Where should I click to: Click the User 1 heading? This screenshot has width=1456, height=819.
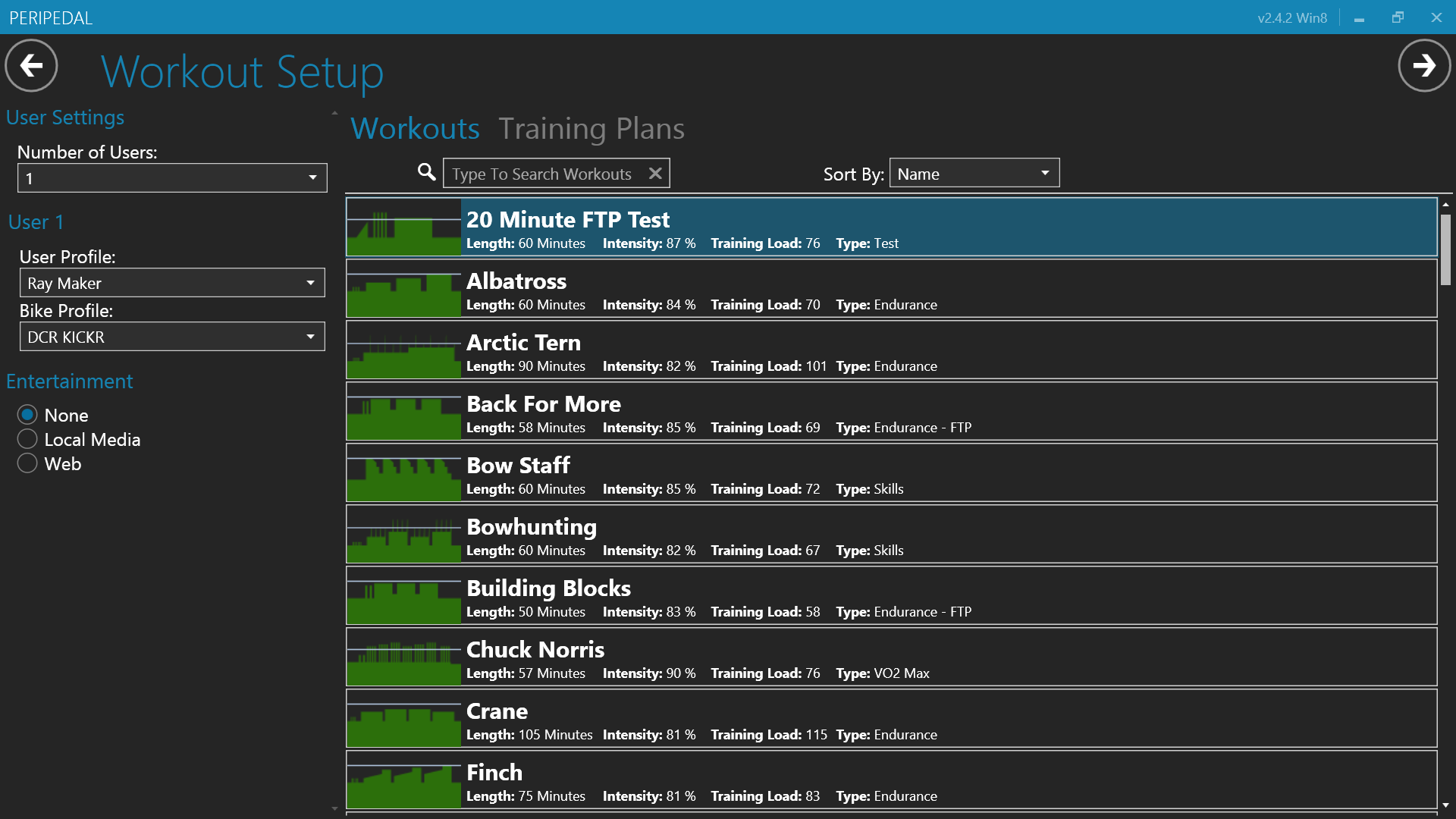click(36, 221)
